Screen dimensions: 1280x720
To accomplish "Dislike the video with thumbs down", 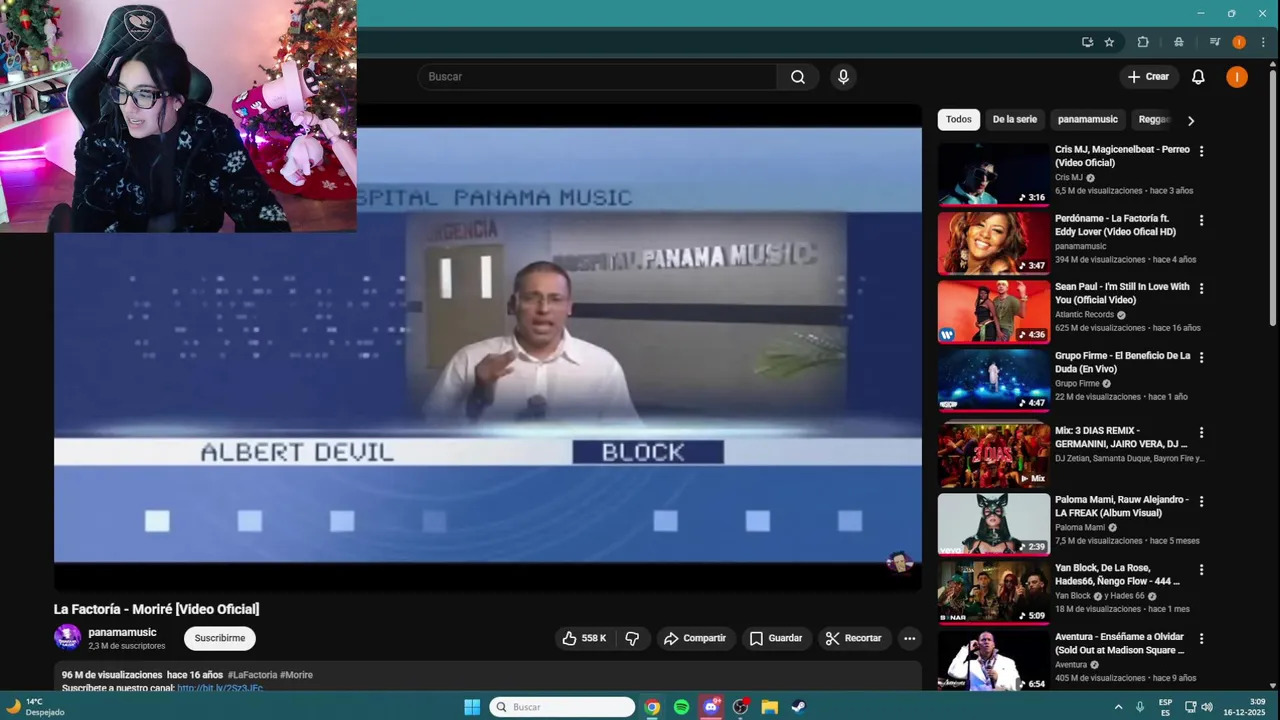I will point(632,638).
